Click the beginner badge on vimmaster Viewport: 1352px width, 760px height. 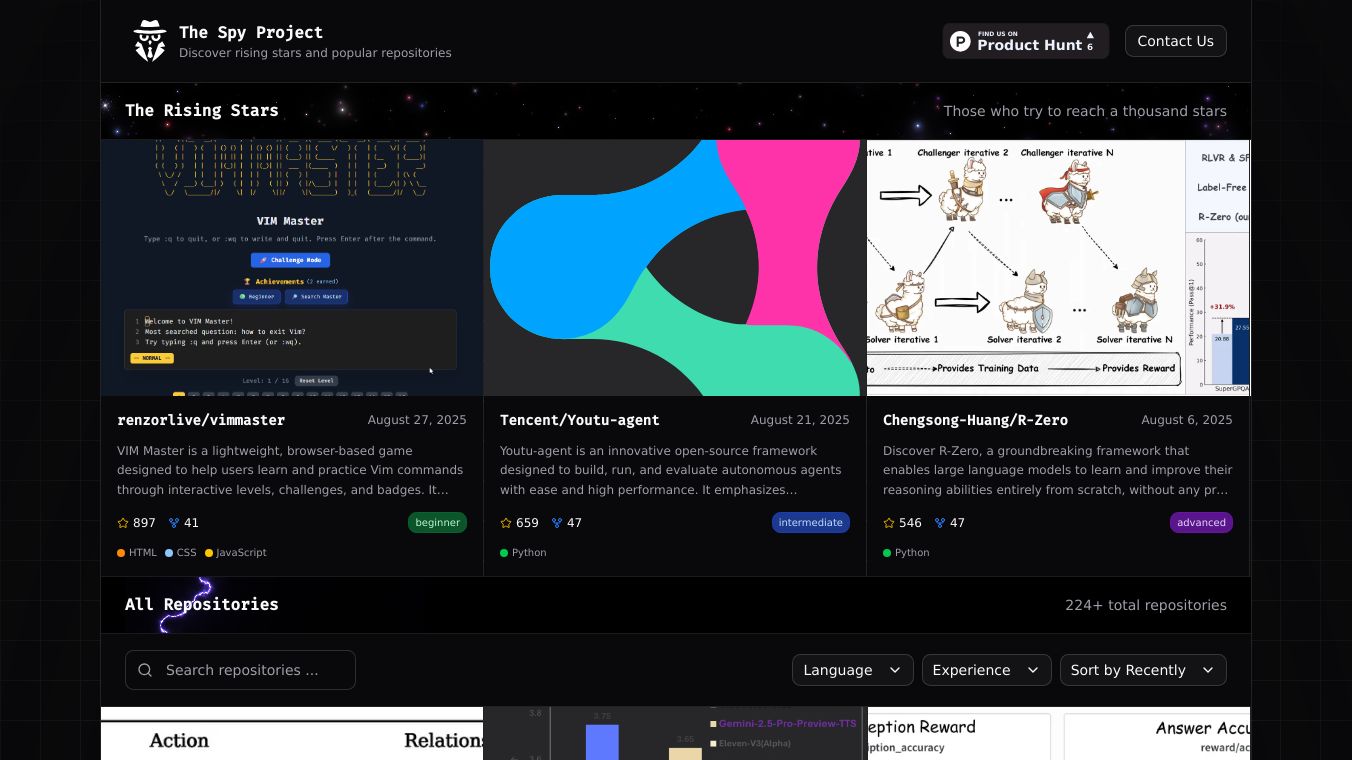(x=437, y=522)
